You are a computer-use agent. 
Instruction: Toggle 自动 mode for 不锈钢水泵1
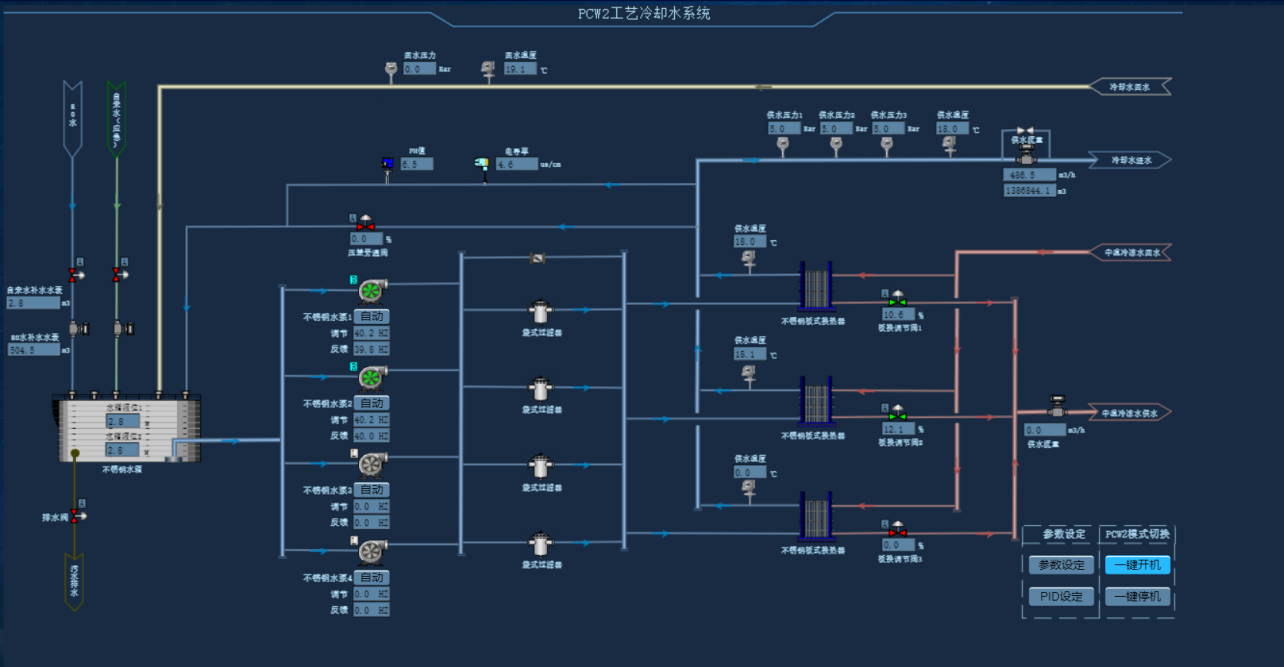pos(371,317)
